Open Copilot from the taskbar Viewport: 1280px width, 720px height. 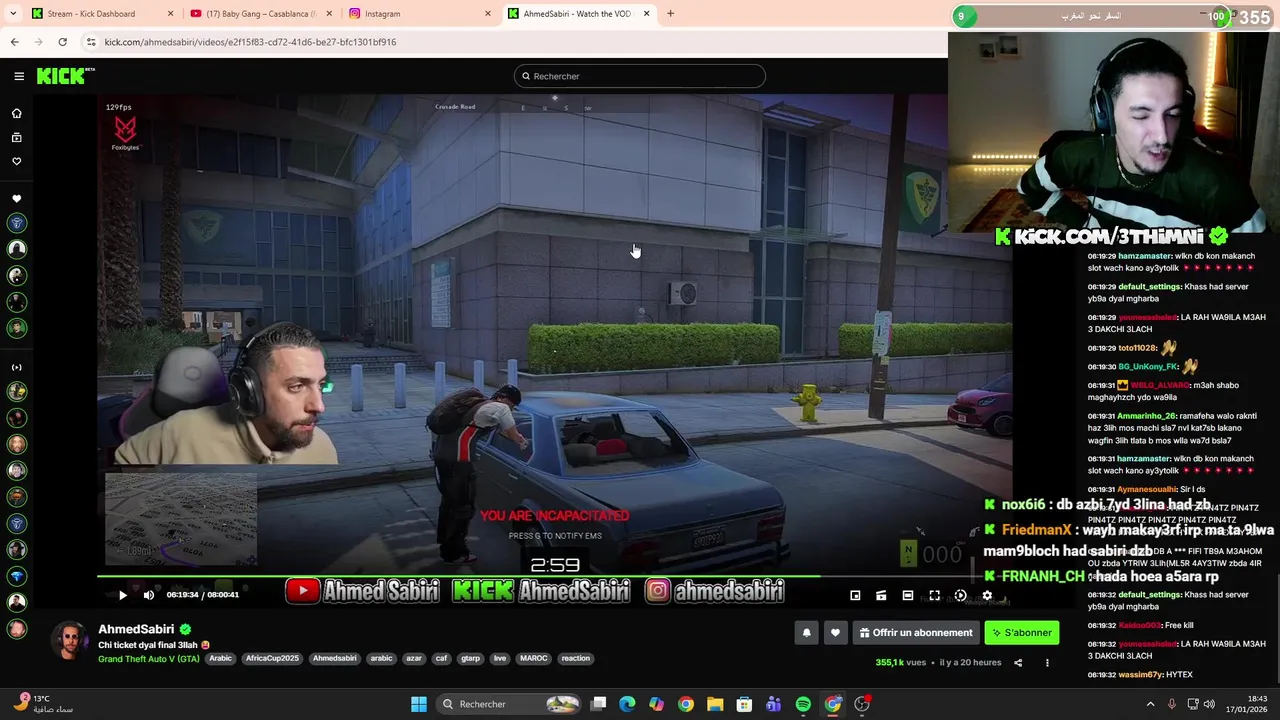click(x=656, y=704)
